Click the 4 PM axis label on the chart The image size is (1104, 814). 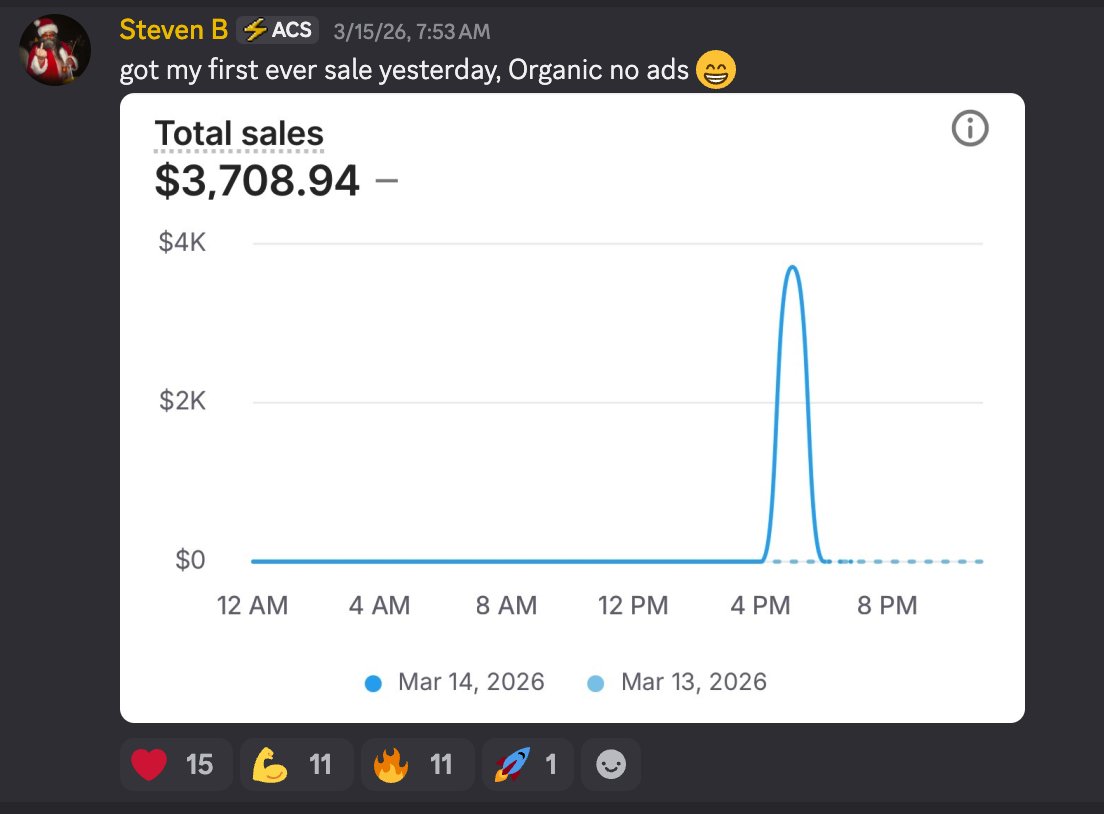(x=761, y=605)
